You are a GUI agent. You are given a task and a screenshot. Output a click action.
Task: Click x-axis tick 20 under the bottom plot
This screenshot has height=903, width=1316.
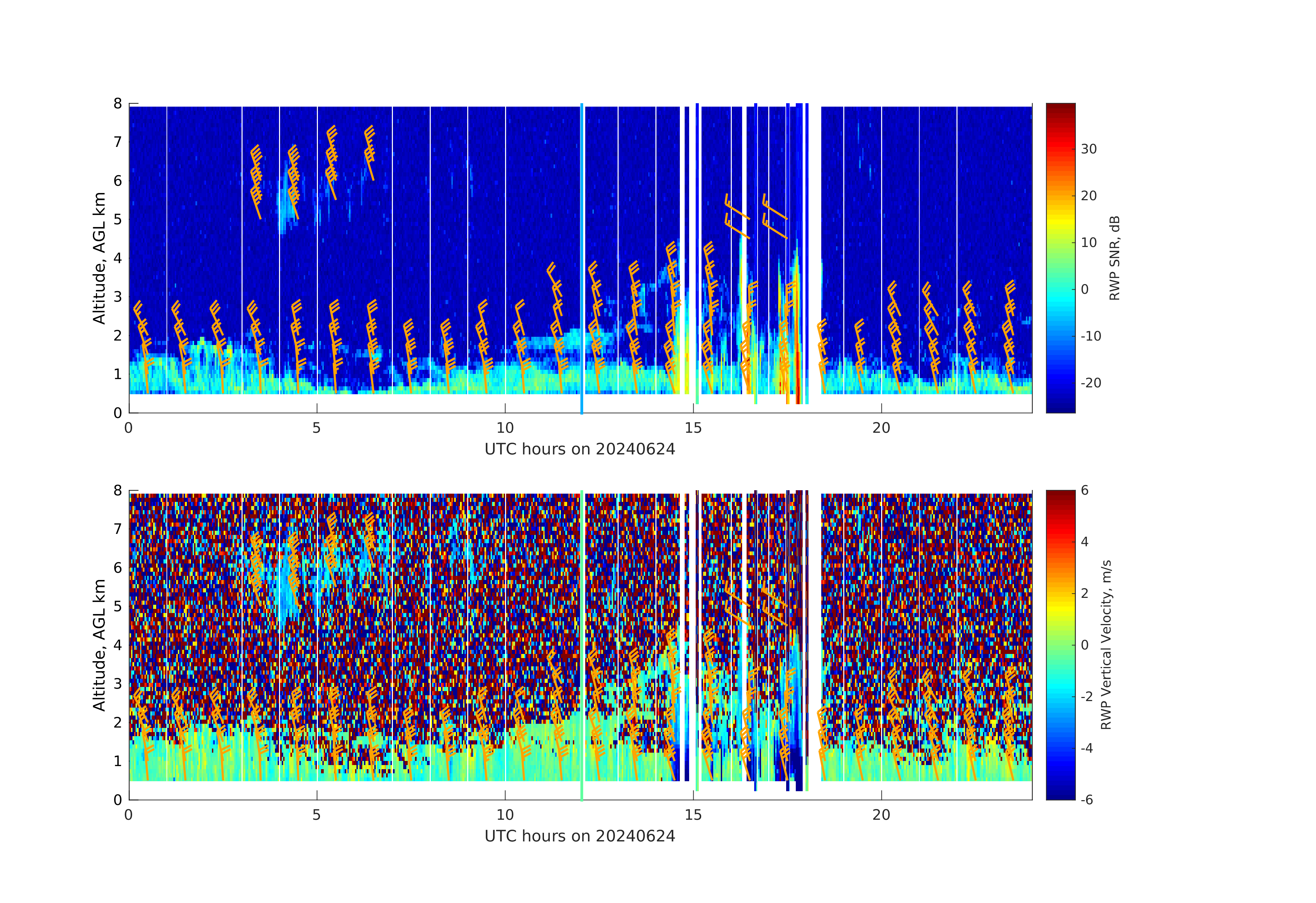pos(881,815)
